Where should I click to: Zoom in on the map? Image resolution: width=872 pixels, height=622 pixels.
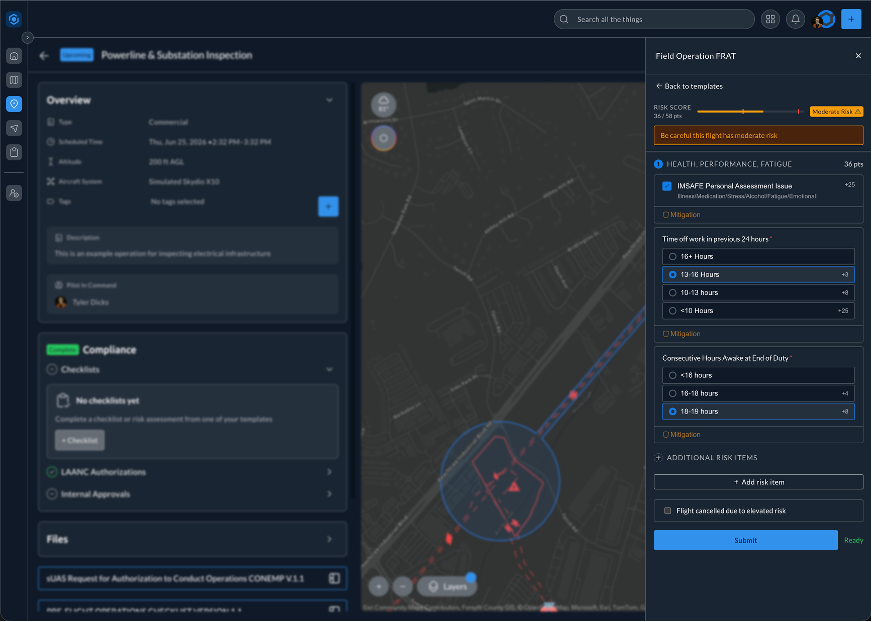(379, 586)
